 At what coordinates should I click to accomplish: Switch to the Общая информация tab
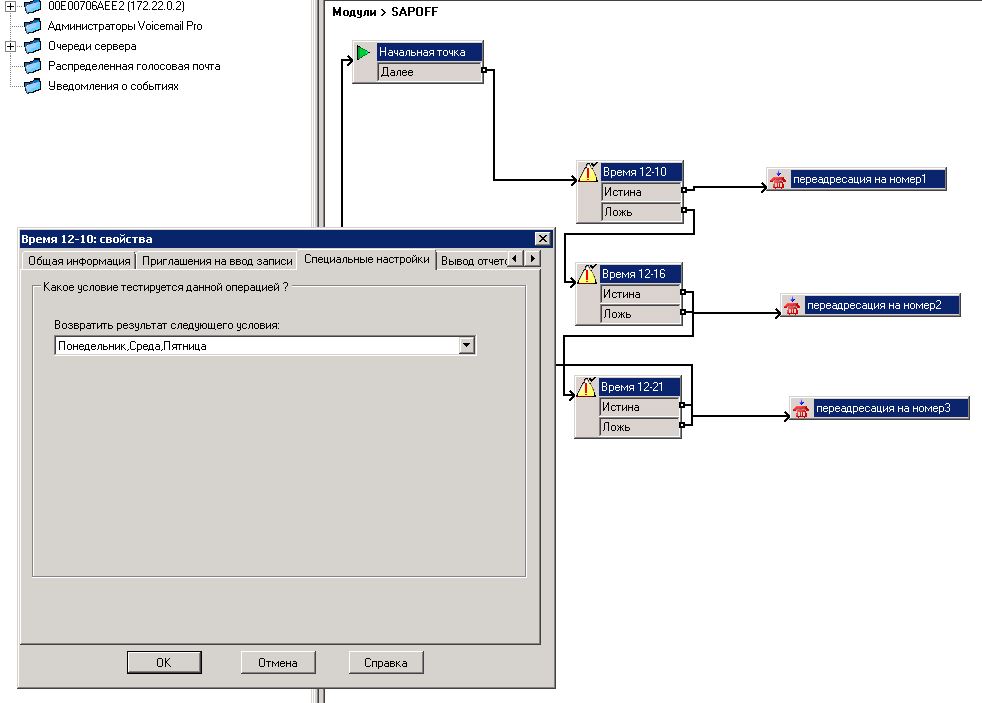click(79, 261)
